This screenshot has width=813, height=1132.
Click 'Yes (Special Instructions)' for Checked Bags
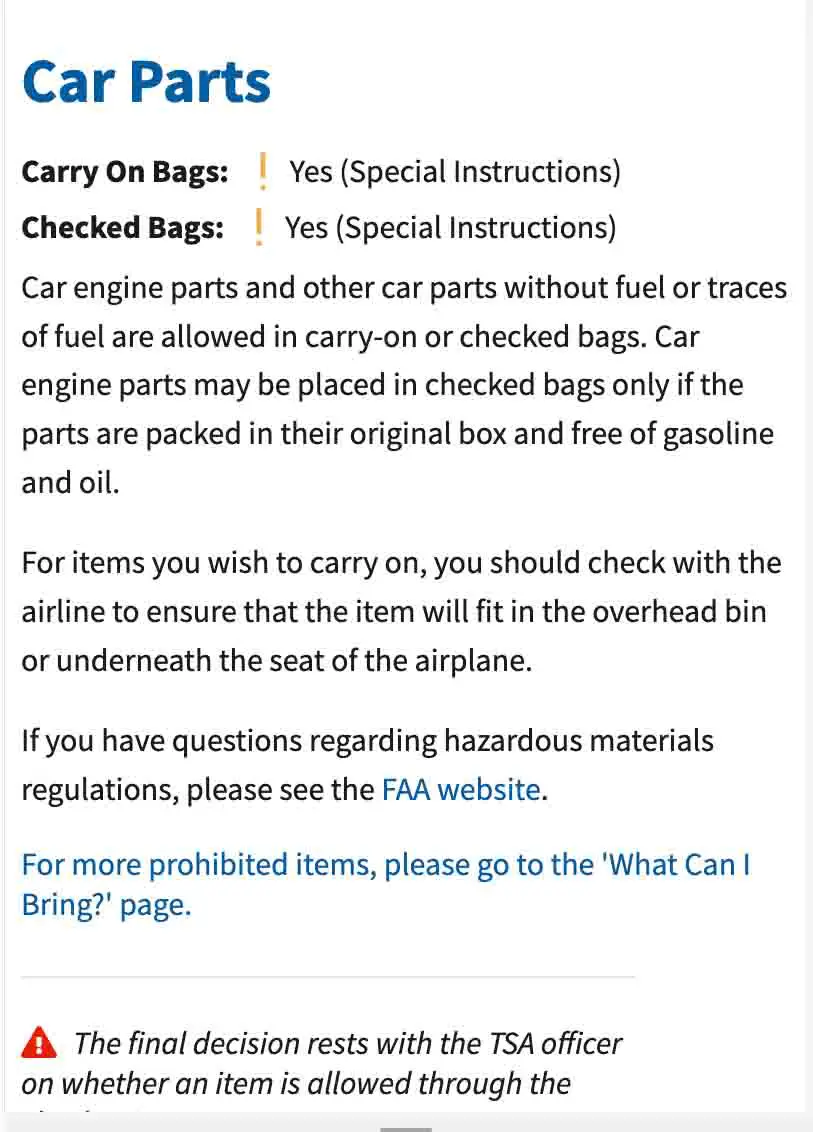[x=450, y=228]
